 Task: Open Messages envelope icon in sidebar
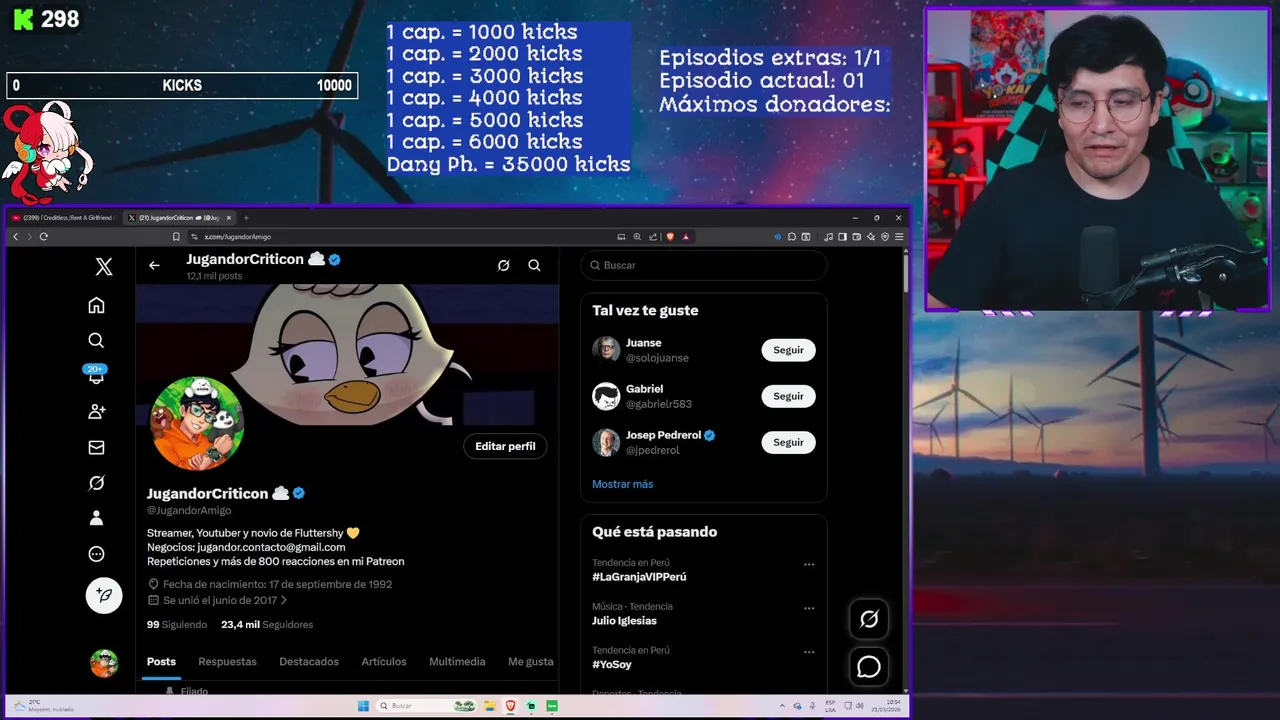[96, 447]
